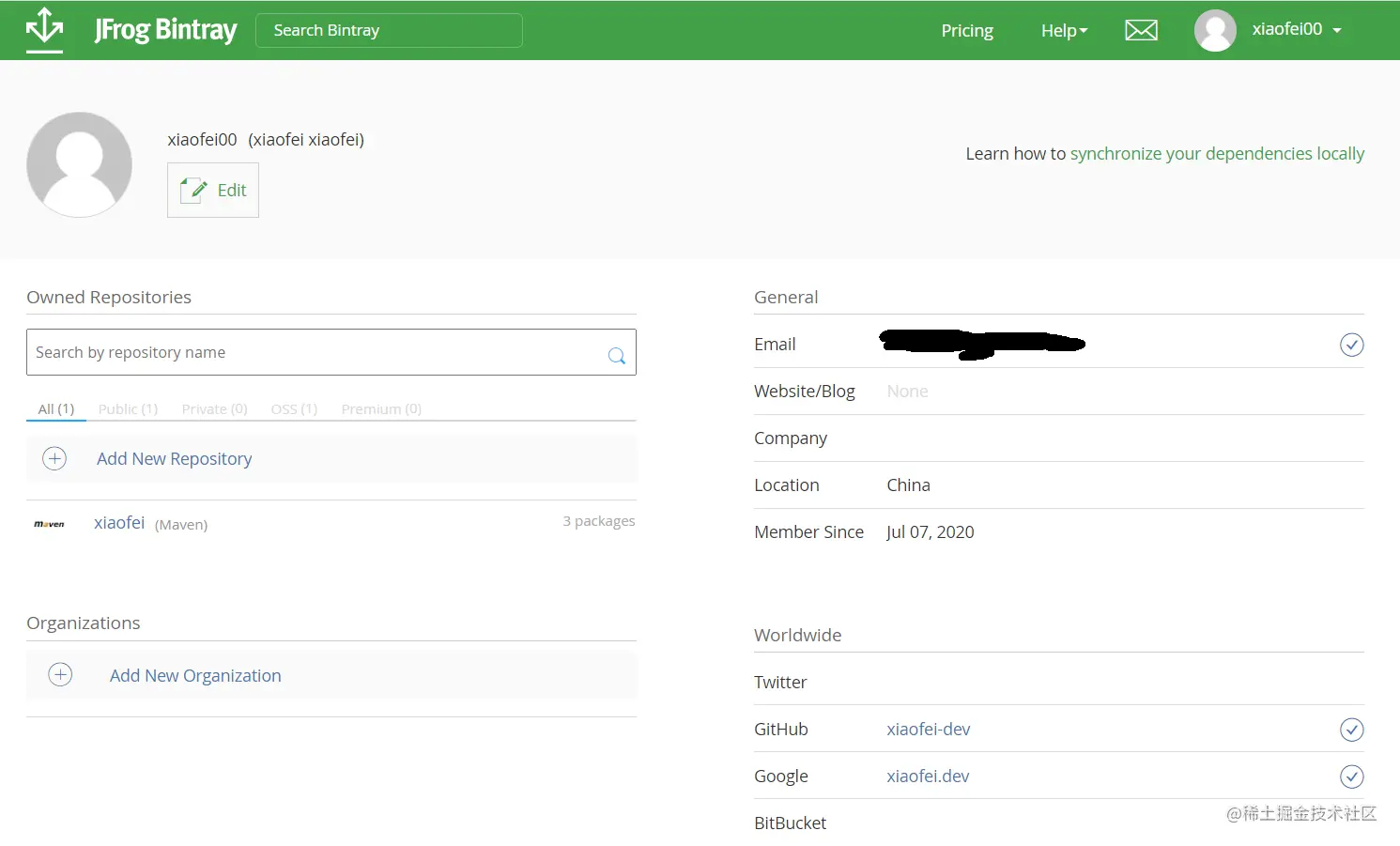Click the repository search magnifier icon
Screen dimensions: 1400x846
616,355
